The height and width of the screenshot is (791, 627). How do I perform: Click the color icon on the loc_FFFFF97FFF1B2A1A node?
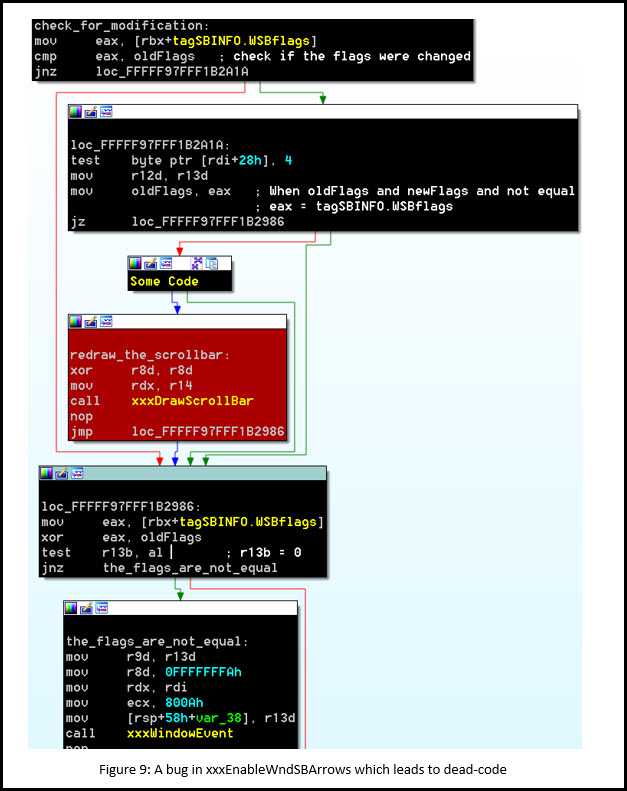pyautogui.click(x=76, y=111)
